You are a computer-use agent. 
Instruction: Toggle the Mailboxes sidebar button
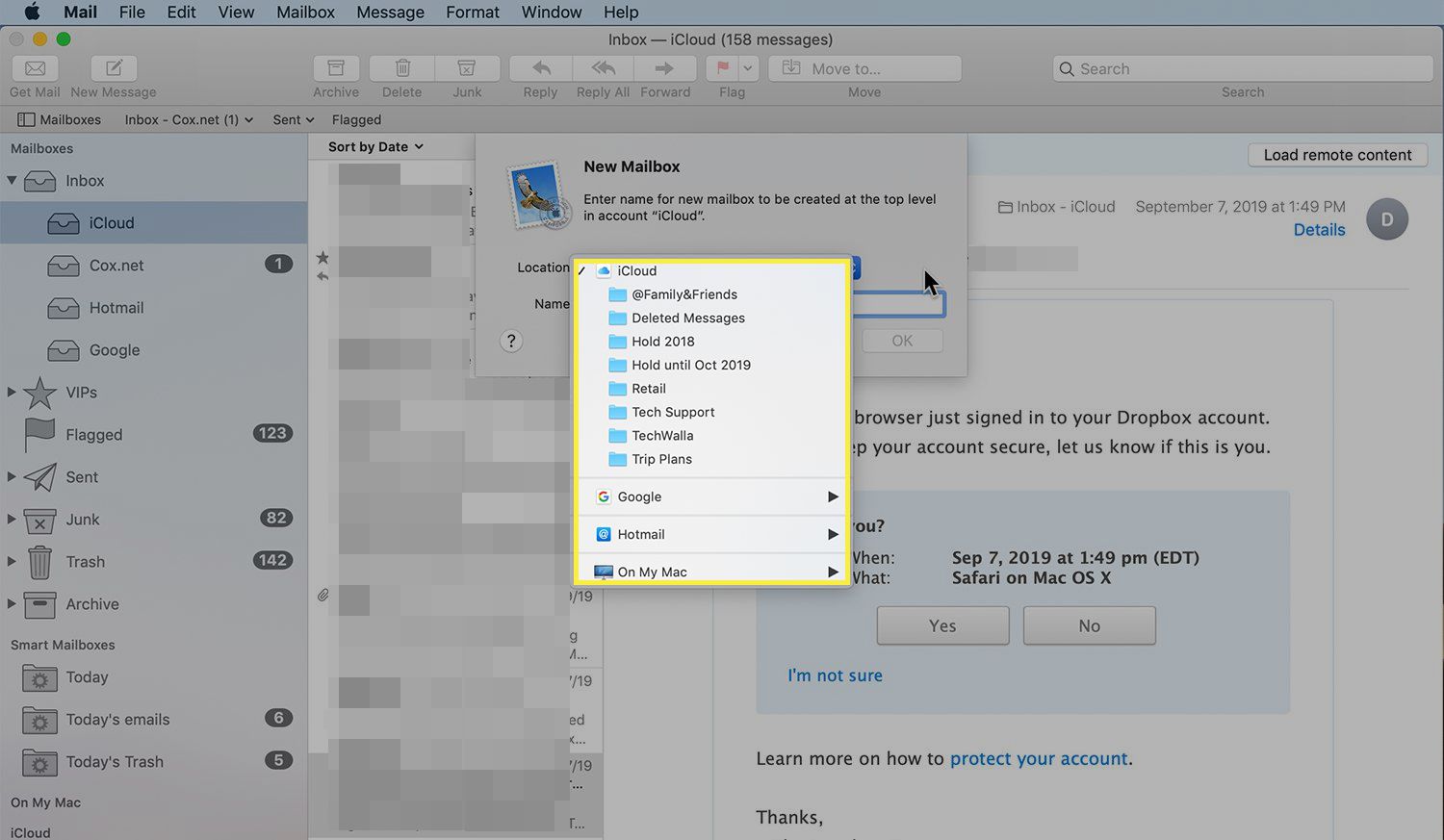point(59,119)
